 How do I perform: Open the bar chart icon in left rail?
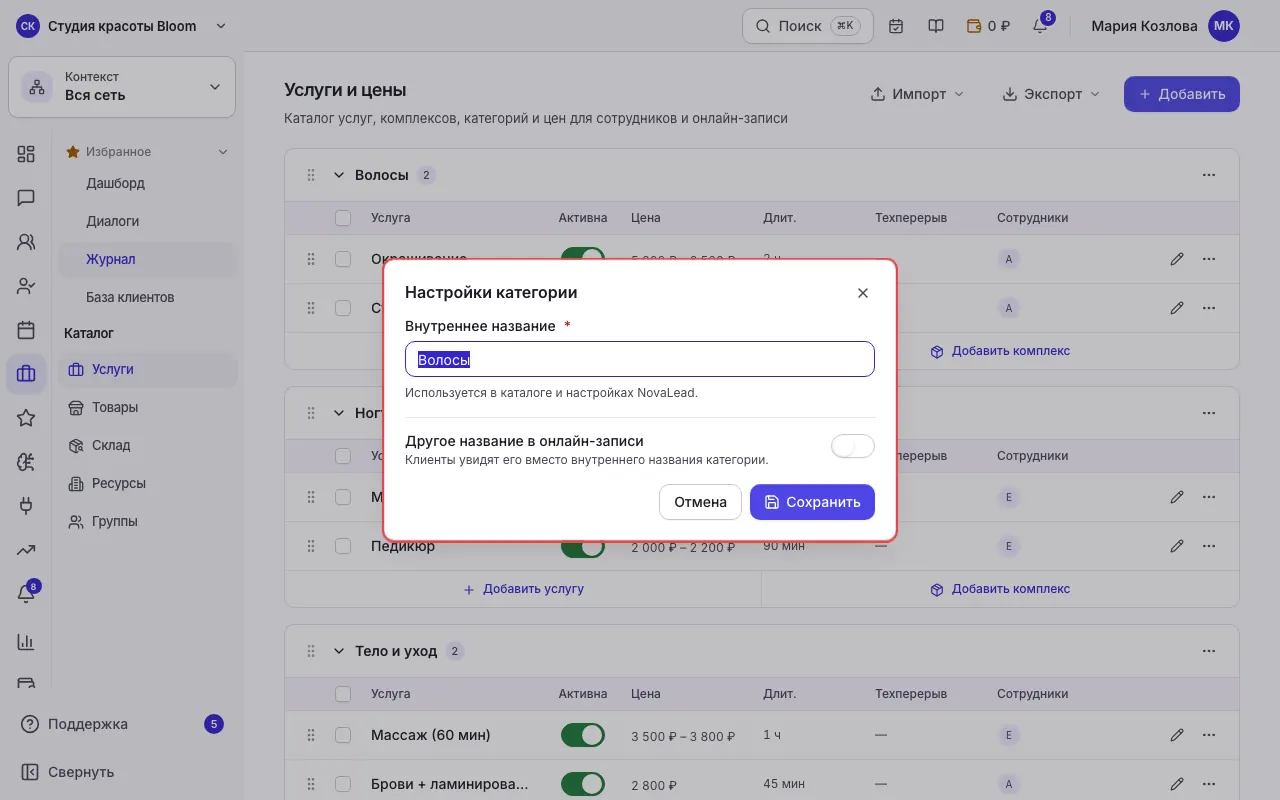pyautogui.click(x=26, y=642)
